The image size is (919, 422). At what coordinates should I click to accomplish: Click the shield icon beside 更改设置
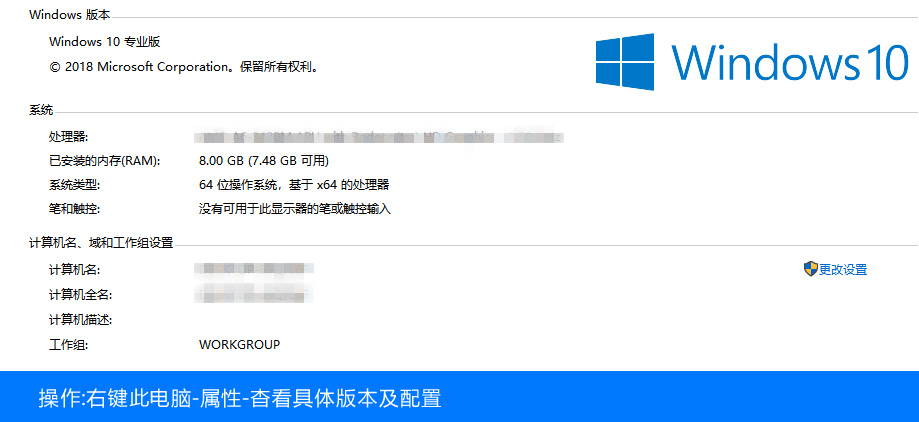[x=810, y=269]
